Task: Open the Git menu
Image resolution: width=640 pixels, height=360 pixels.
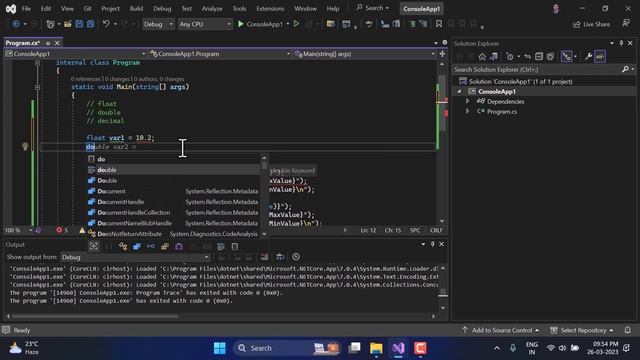Action: tap(87, 9)
